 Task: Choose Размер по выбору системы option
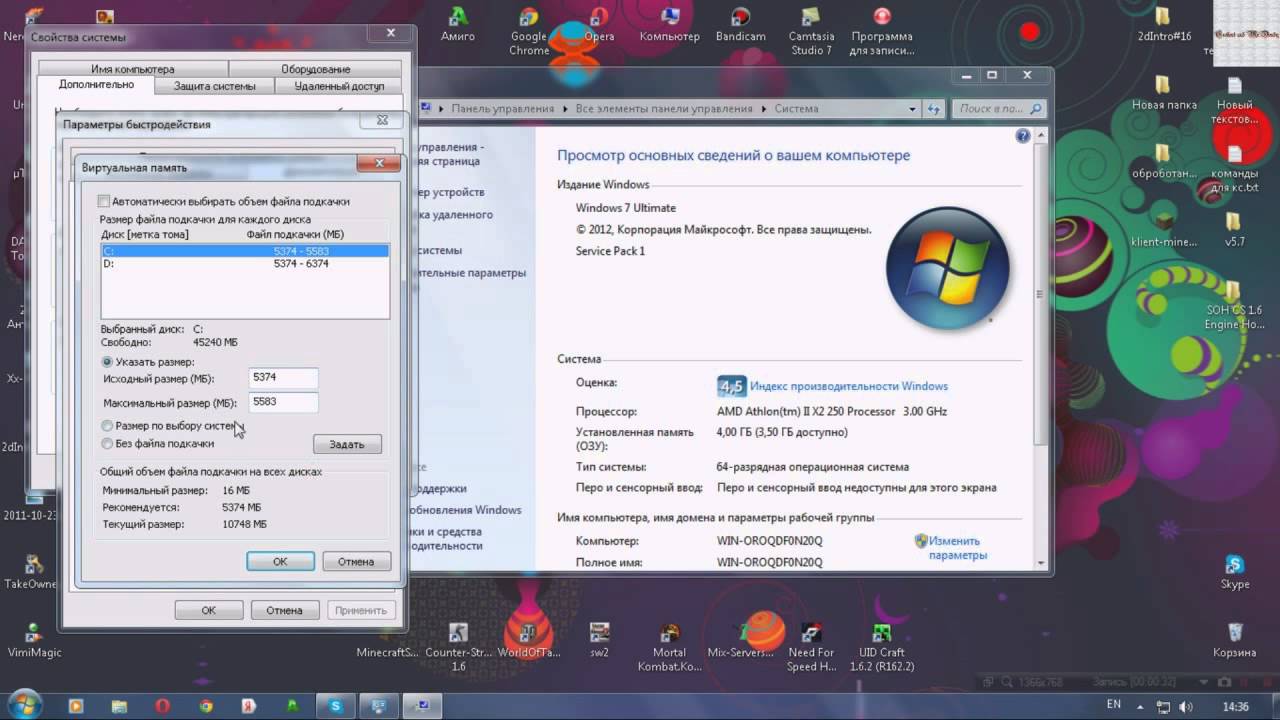tap(107, 426)
